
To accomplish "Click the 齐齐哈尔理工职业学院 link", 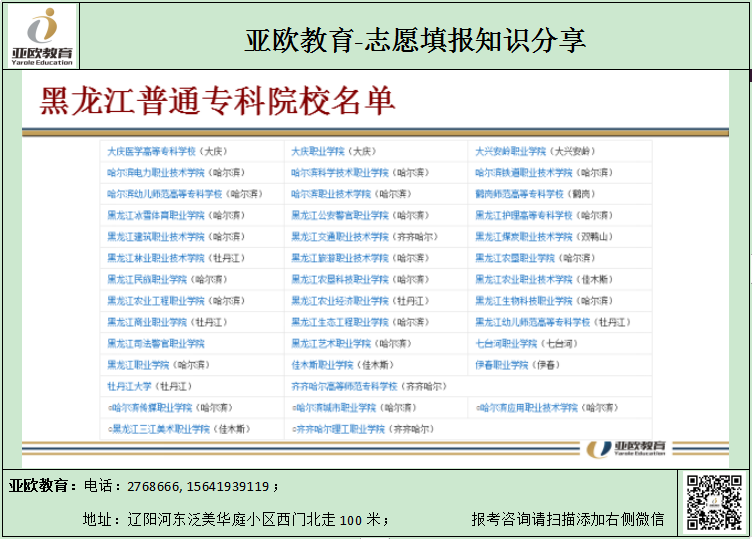I will click(x=339, y=429).
